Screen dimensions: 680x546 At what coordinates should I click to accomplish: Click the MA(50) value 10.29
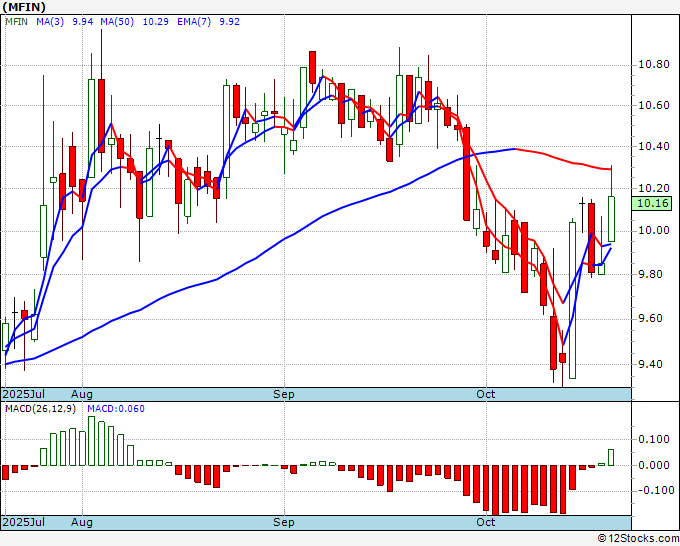point(156,22)
